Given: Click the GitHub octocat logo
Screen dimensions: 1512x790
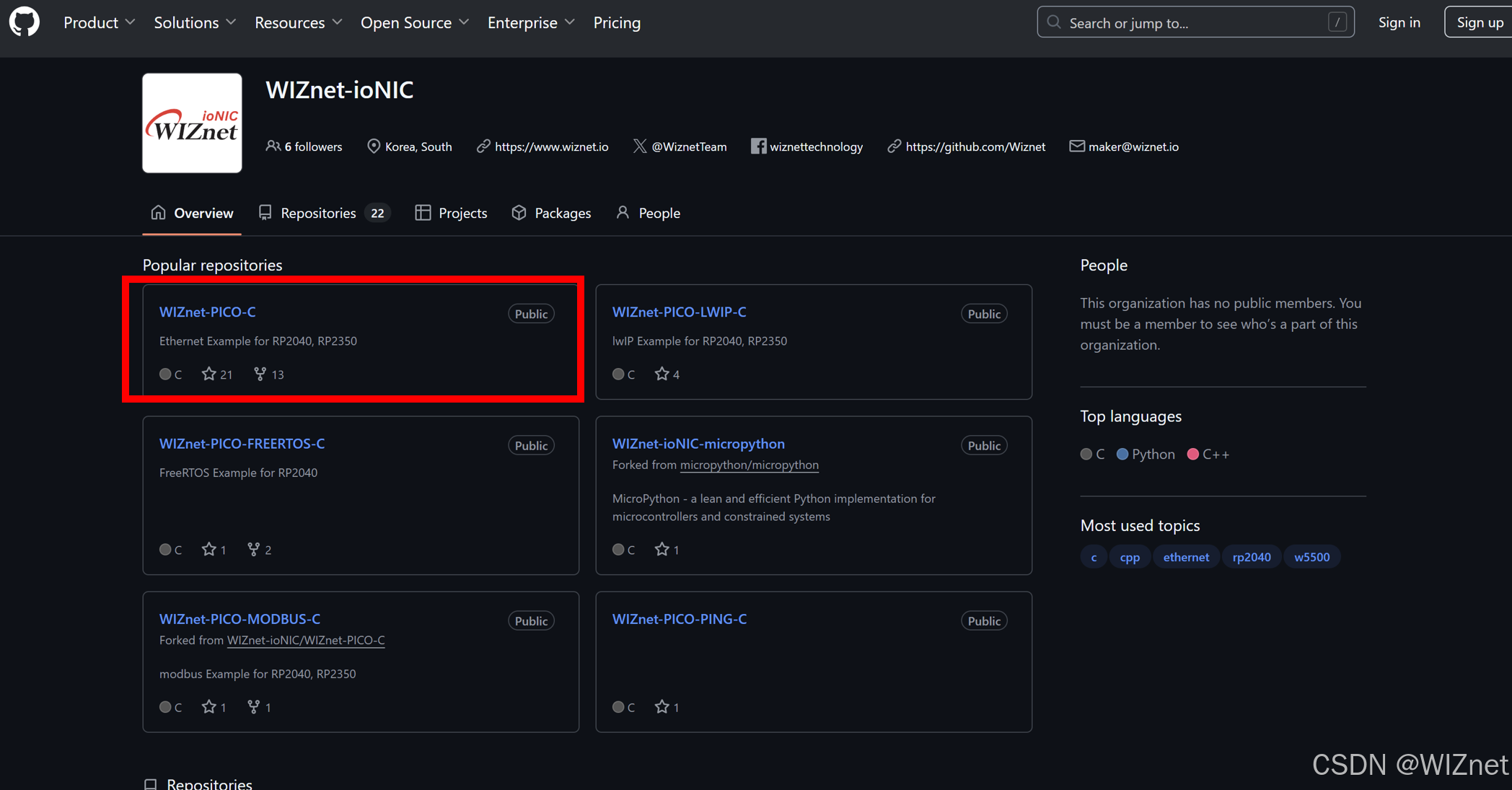Looking at the screenshot, I should tap(25, 22).
